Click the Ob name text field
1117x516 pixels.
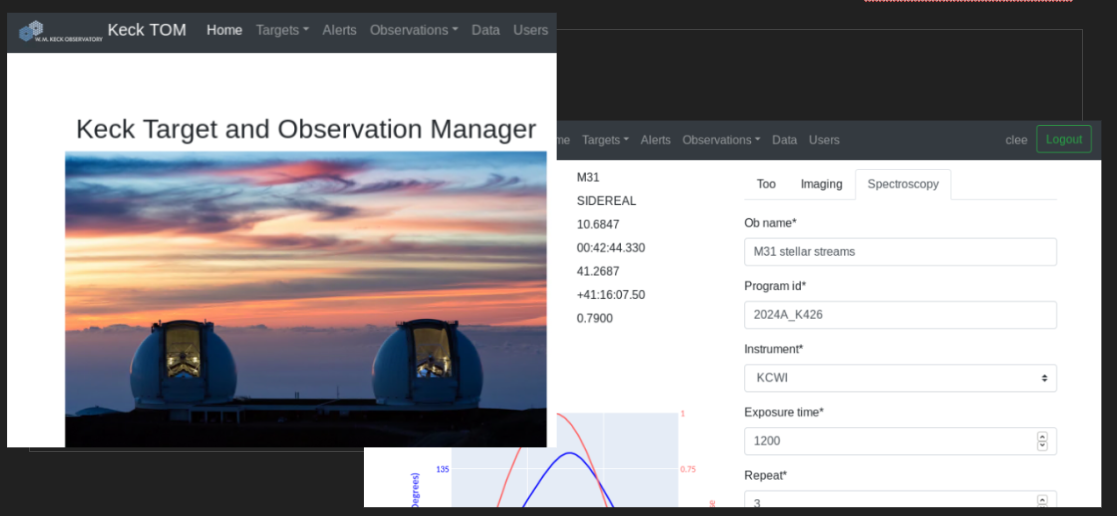pyautogui.click(x=900, y=252)
